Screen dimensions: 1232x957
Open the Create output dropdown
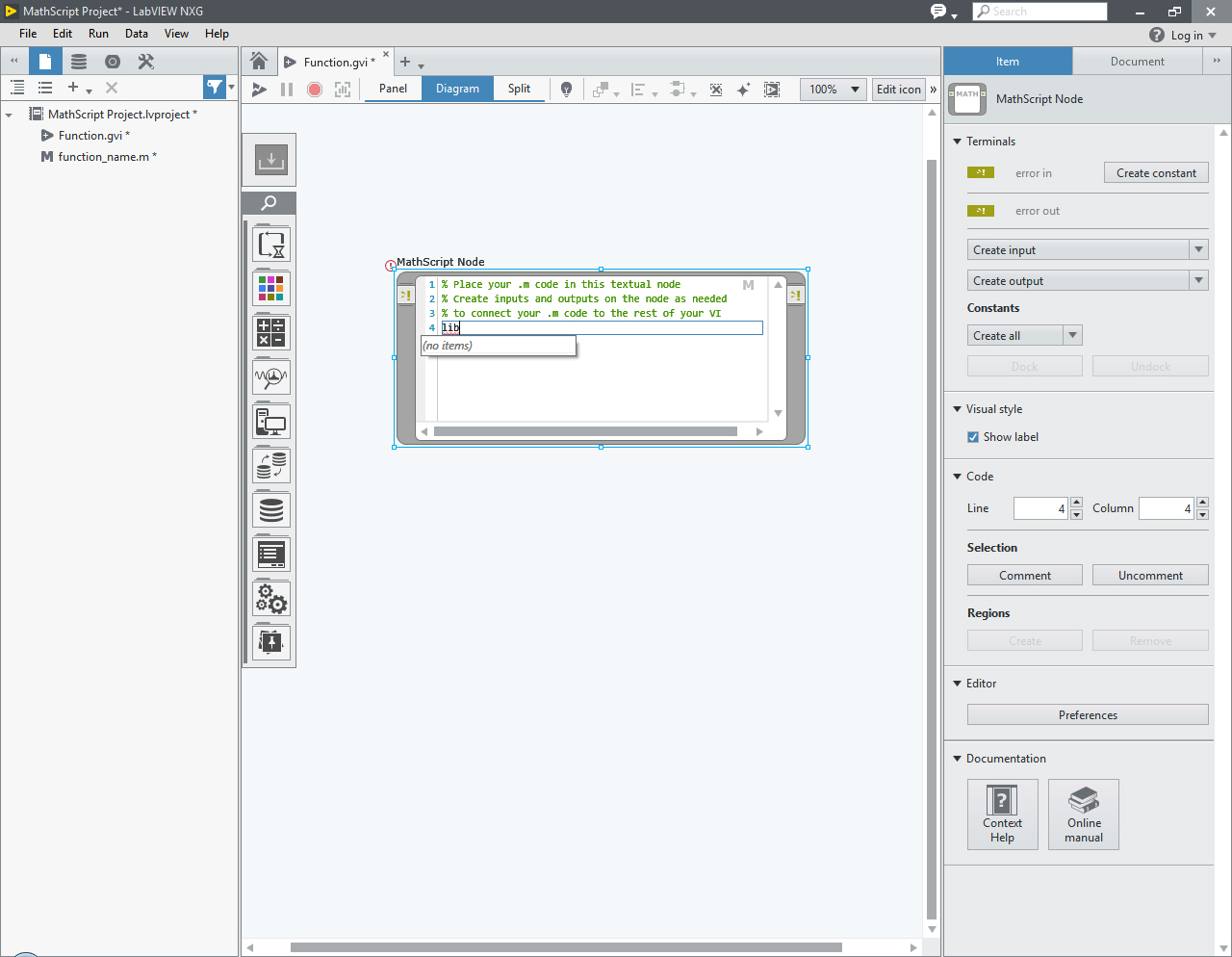[x=1088, y=281]
